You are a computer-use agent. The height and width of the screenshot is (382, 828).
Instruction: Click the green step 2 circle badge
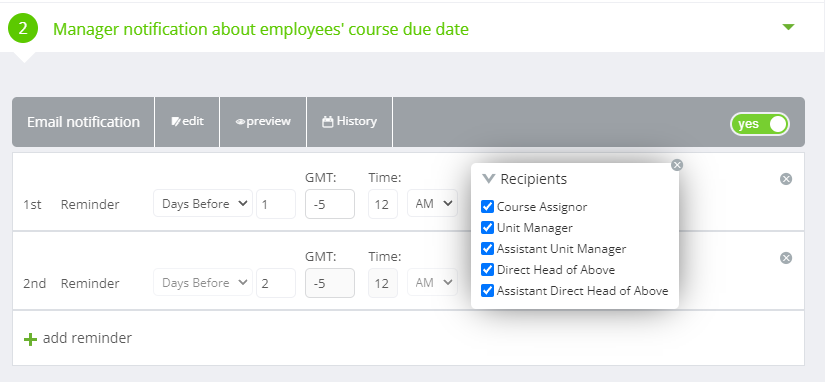tap(23, 28)
